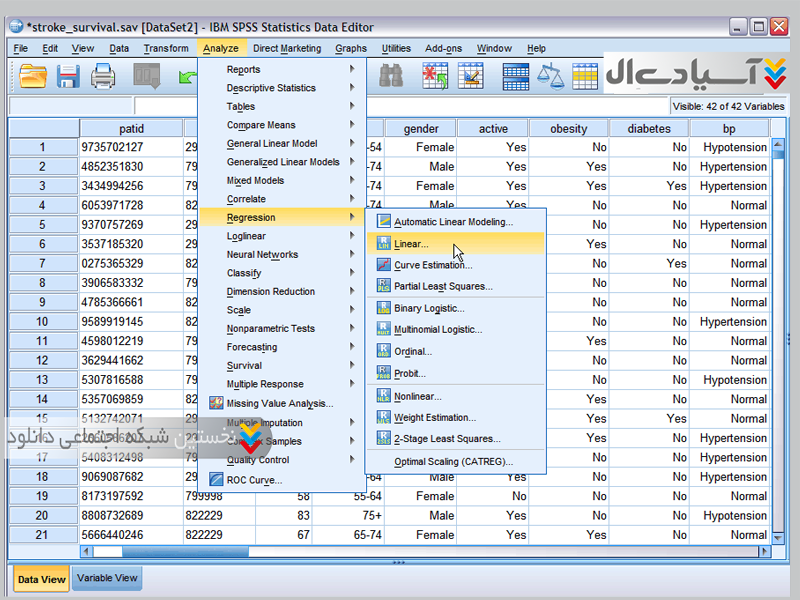Click the obesity column header
This screenshot has height=600, width=800.
(x=568, y=129)
